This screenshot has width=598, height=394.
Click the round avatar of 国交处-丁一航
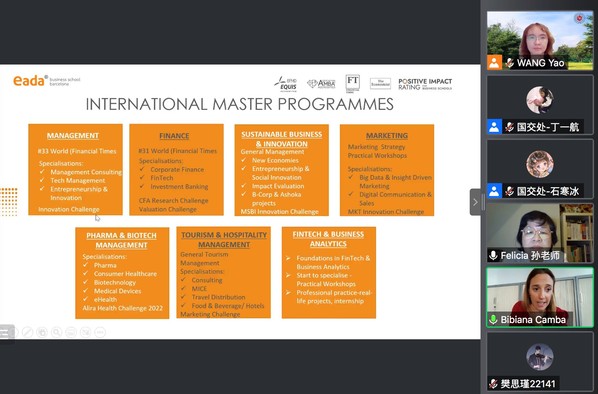[x=540, y=100]
